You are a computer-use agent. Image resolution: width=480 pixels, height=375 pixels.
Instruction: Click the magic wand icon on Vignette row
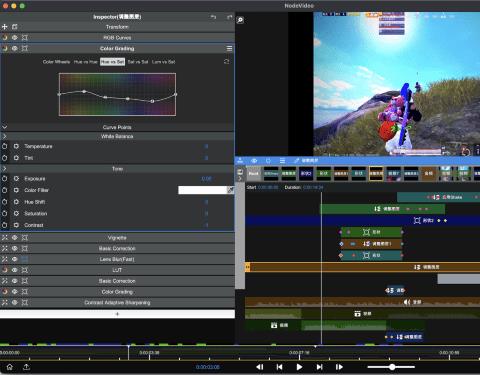pos(5,238)
